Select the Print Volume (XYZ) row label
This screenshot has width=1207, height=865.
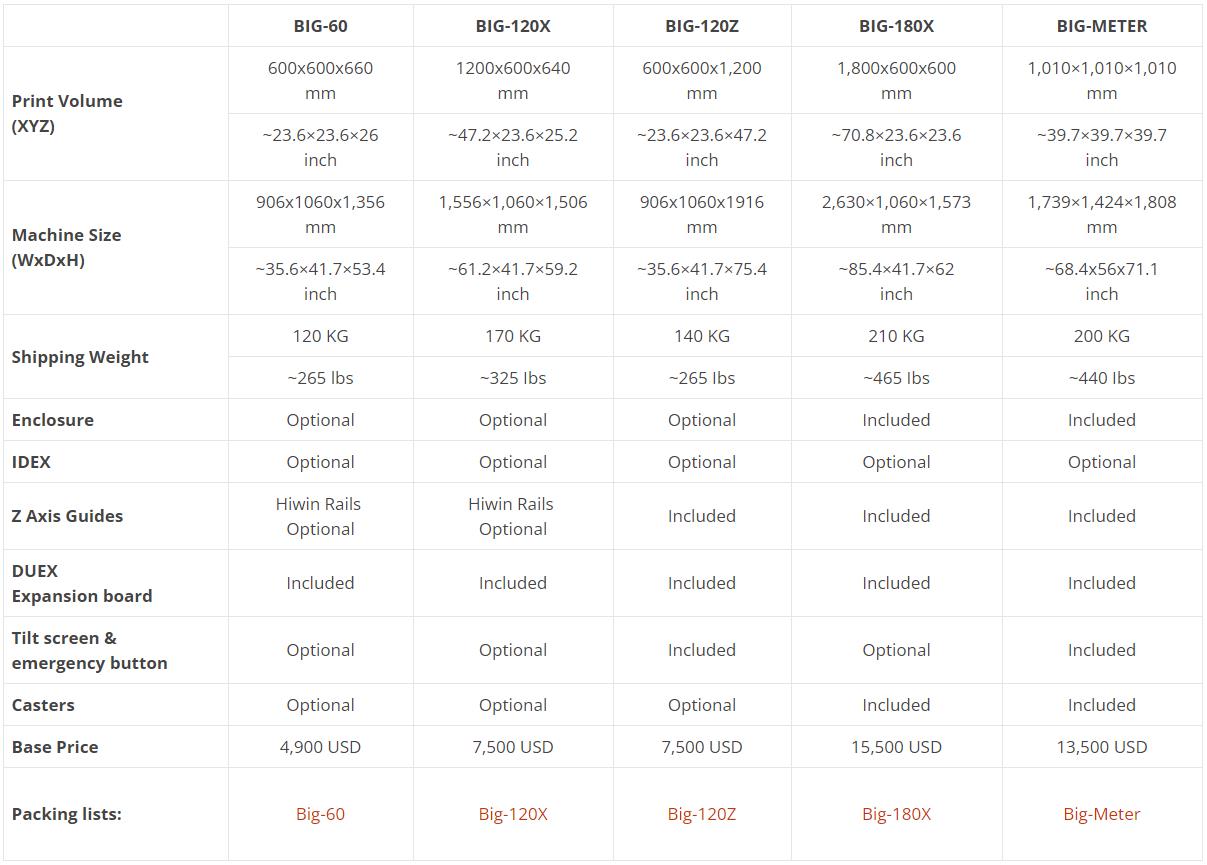[67, 114]
